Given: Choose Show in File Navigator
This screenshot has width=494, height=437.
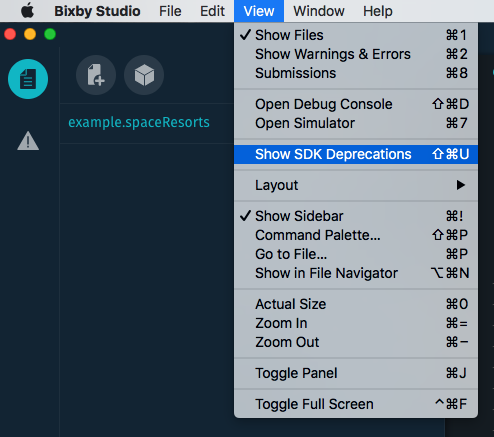Looking at the screenshot, I should (x=356, y=273).
